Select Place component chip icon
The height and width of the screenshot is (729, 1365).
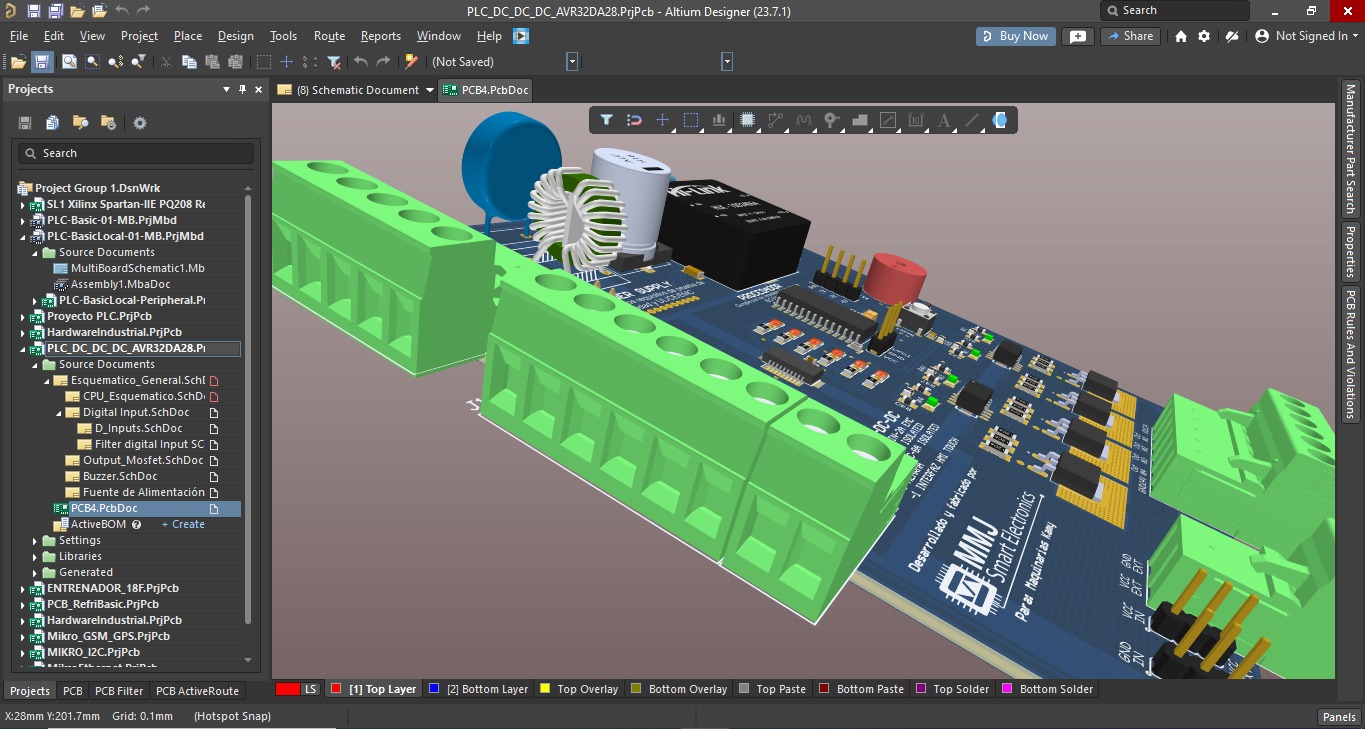747,120
